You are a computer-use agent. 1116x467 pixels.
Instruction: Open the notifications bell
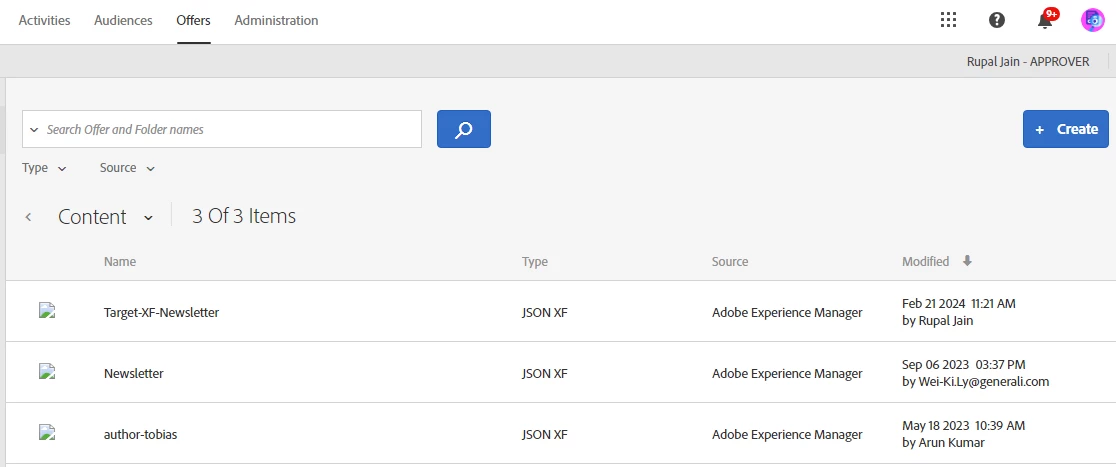pos(1046,20)
